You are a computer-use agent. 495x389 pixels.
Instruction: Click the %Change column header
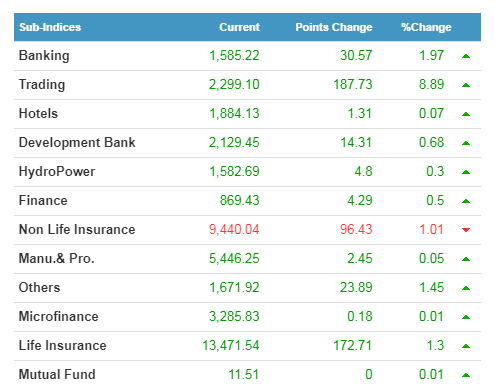click(426, 27)
